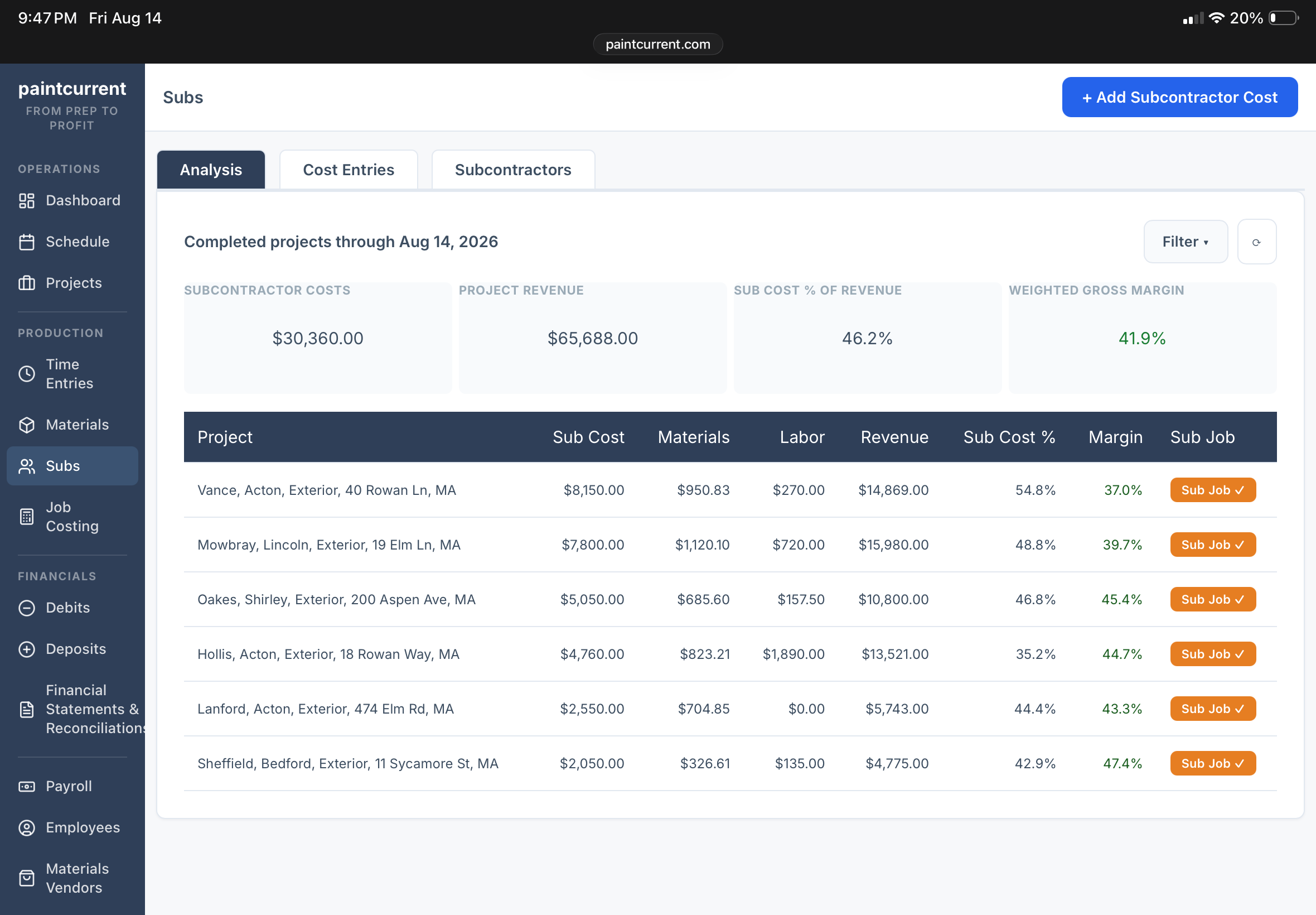The width and height of the screenshot is (1316, 915).
Task: Click the Time Entries clock icon
Action: point(26,374)
